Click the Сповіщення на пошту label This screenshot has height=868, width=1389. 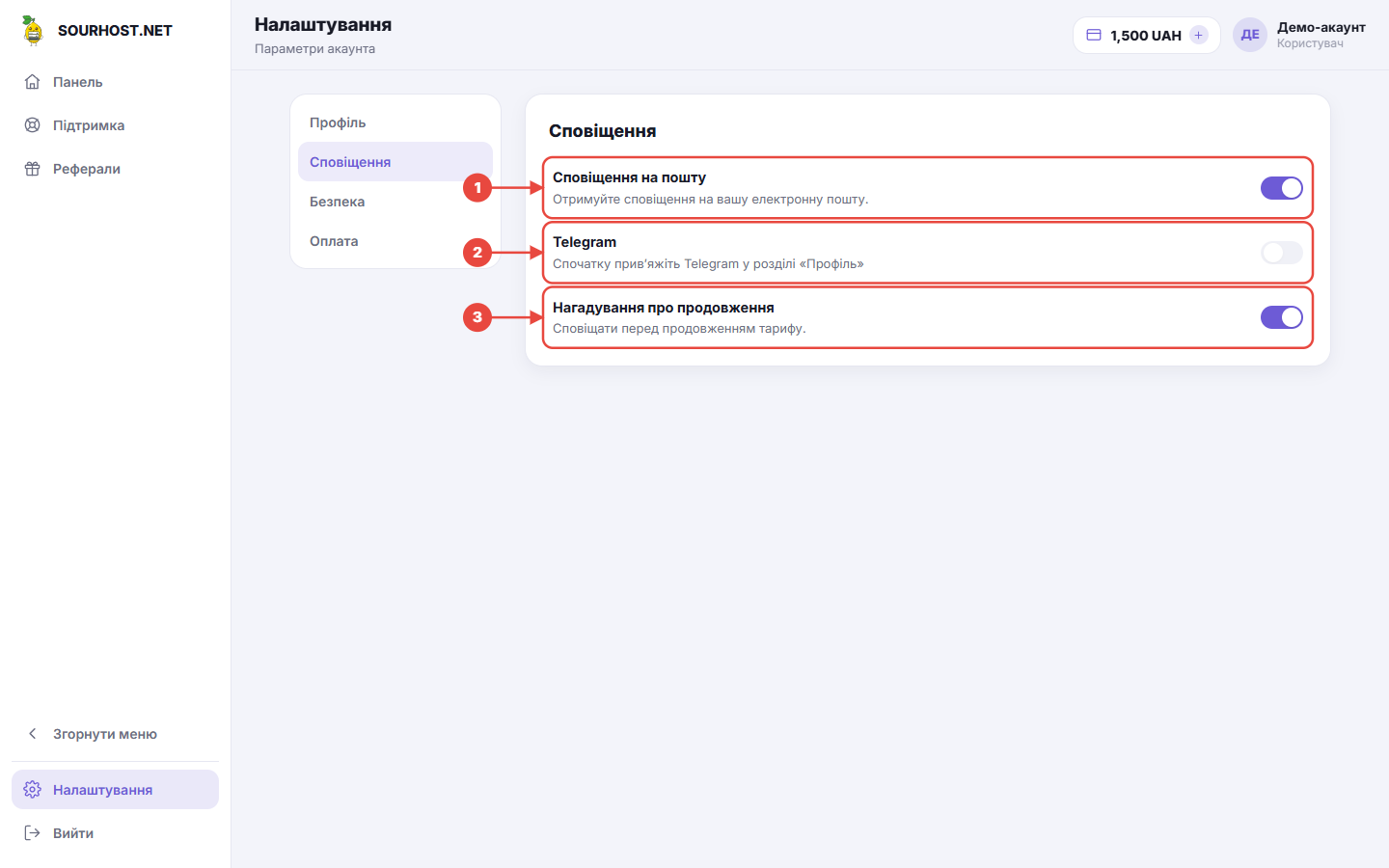[630, 177]
